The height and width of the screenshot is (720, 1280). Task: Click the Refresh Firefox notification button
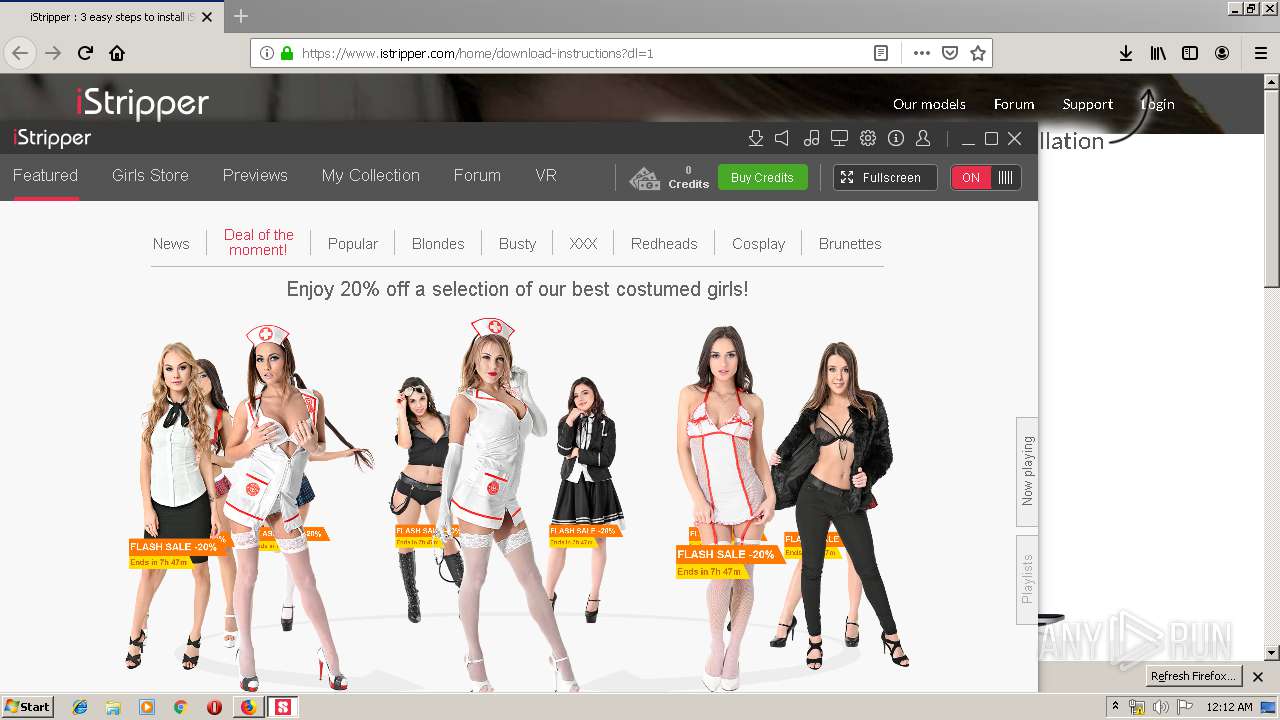(1193, 676)
